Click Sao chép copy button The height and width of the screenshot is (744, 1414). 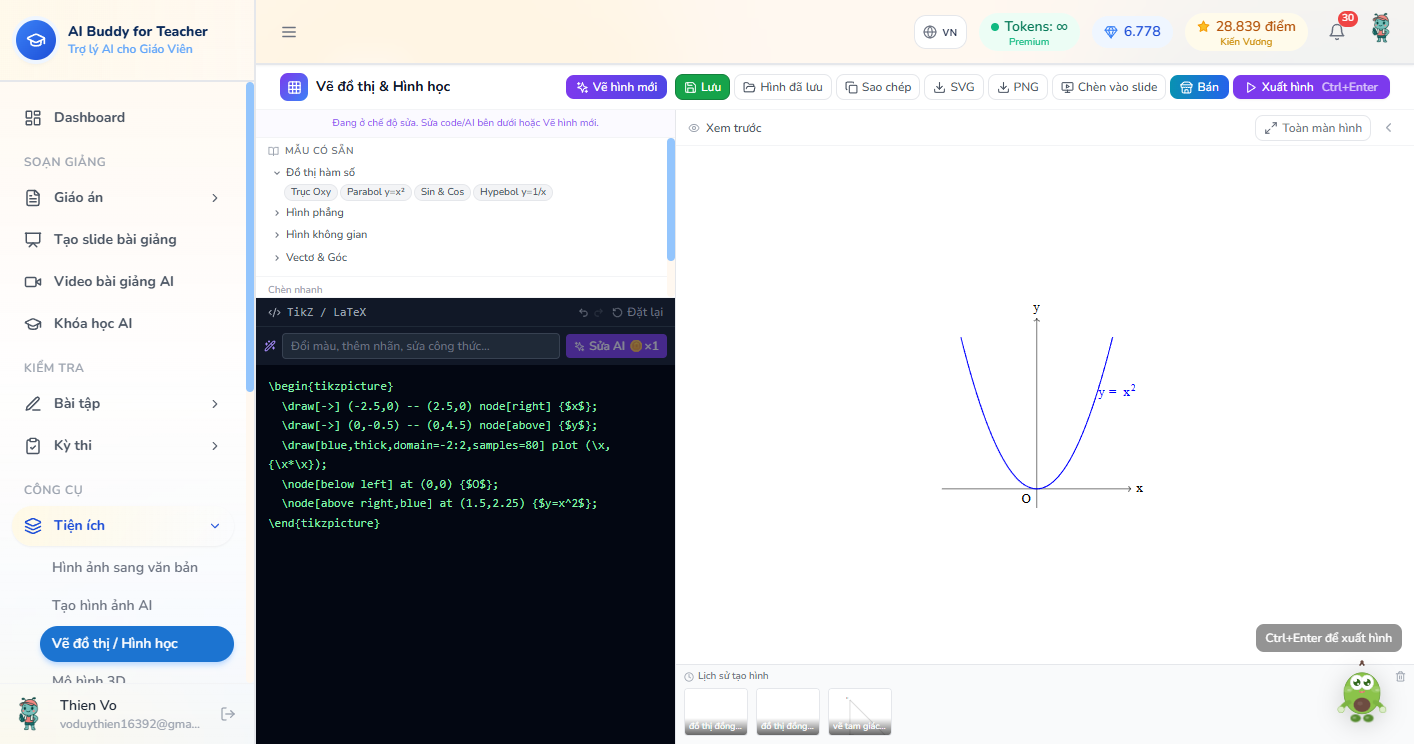click(878, 87)
